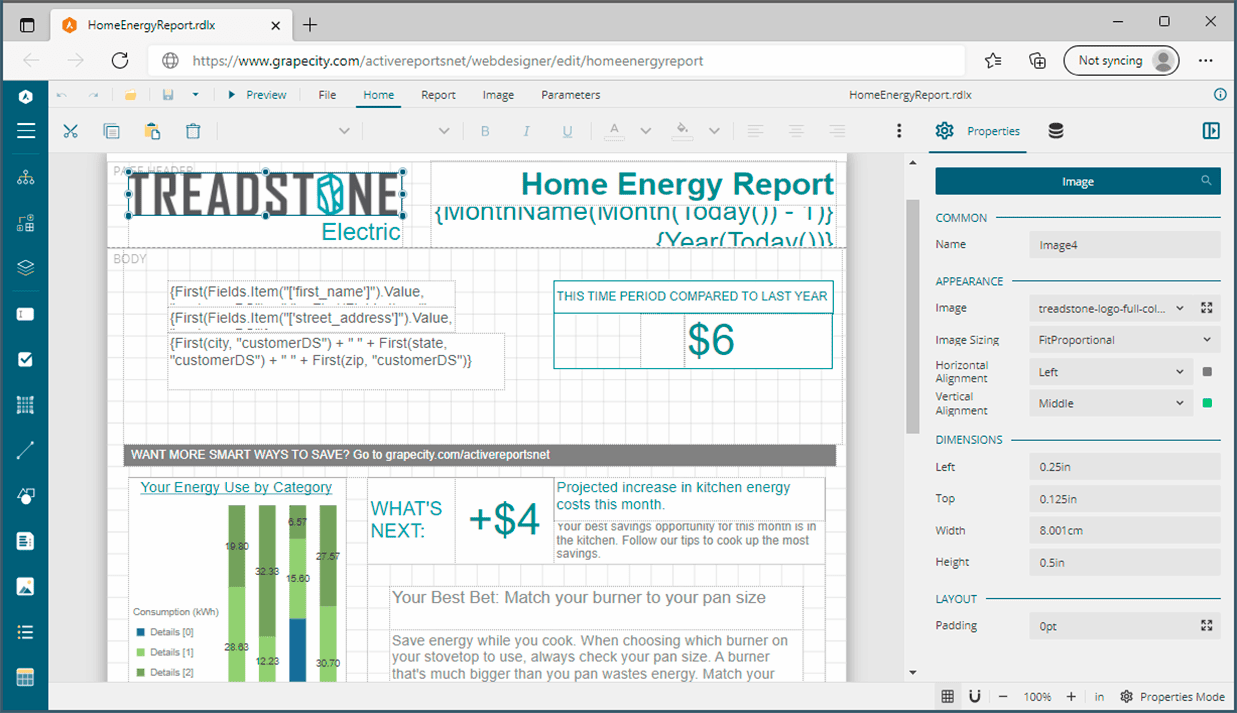Viewport: 1237px width, 713px height.
Task: Click the gray square beside Horizontal Alignment
Action: click(x=1207, y=372)
